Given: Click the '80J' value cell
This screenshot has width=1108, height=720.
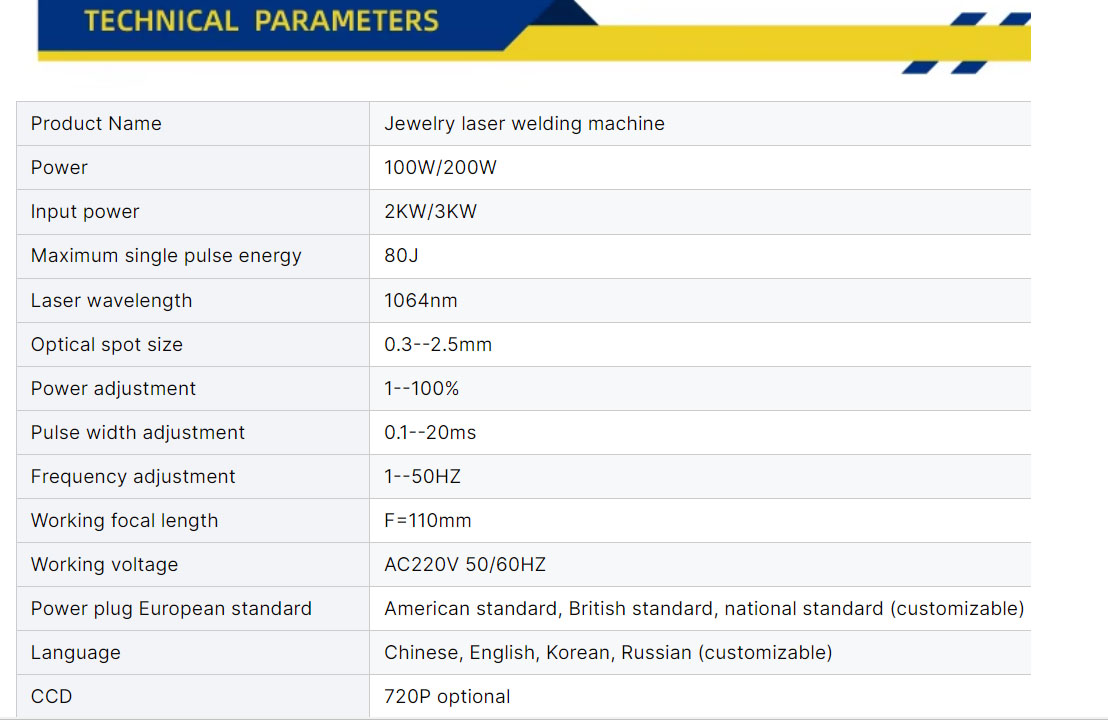Looking at the screenshot, I should click(x=700, y=256).
